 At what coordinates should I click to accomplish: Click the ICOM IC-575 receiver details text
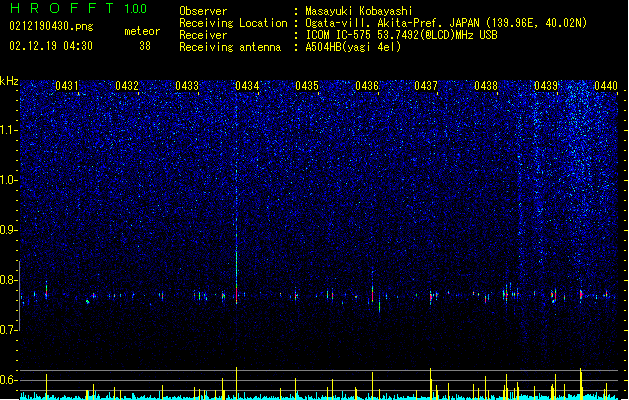[x=401, y=35]
